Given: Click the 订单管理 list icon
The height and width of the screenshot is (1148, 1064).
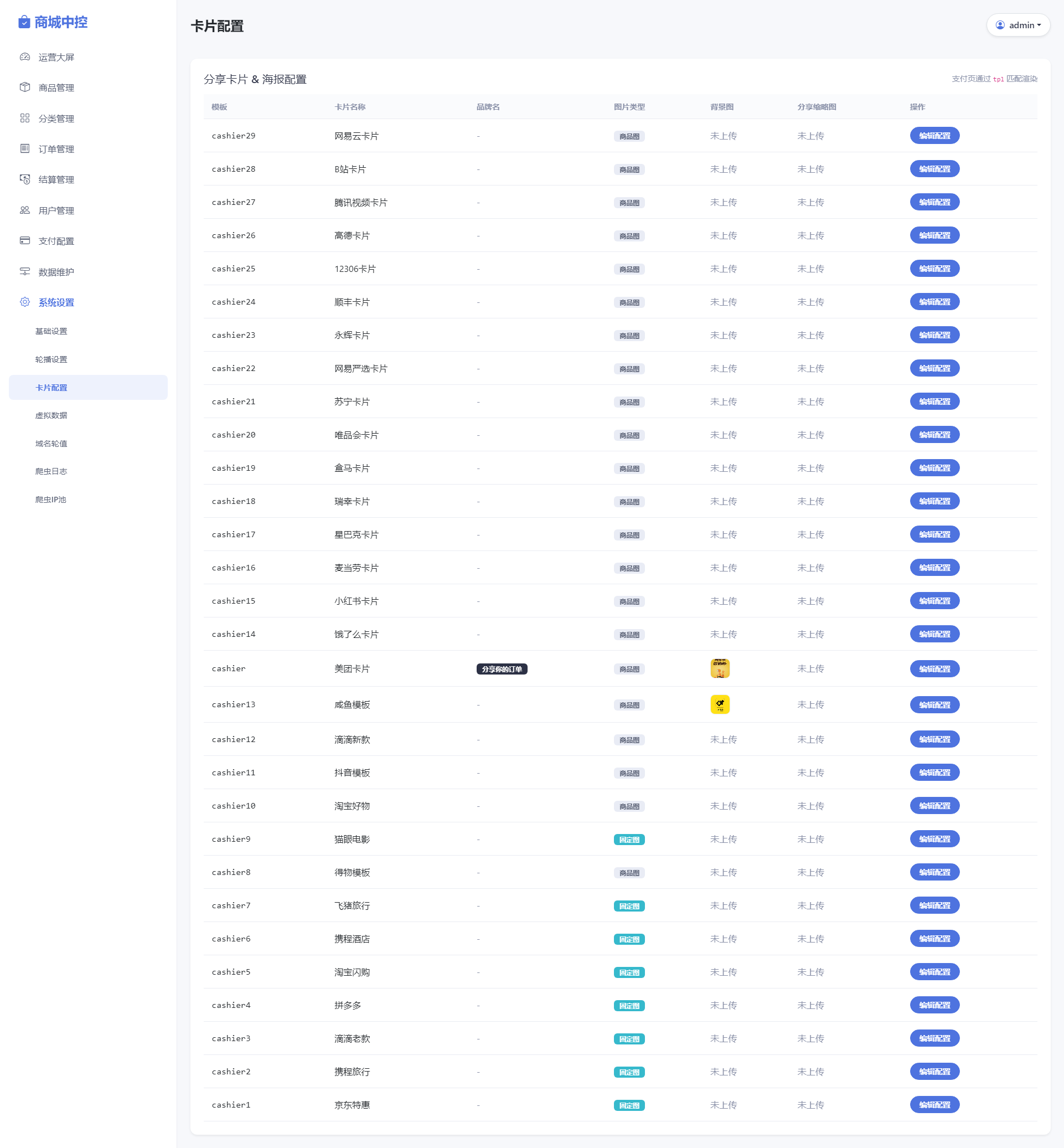Looking at the screenshot, I should [x=25, y=148].
